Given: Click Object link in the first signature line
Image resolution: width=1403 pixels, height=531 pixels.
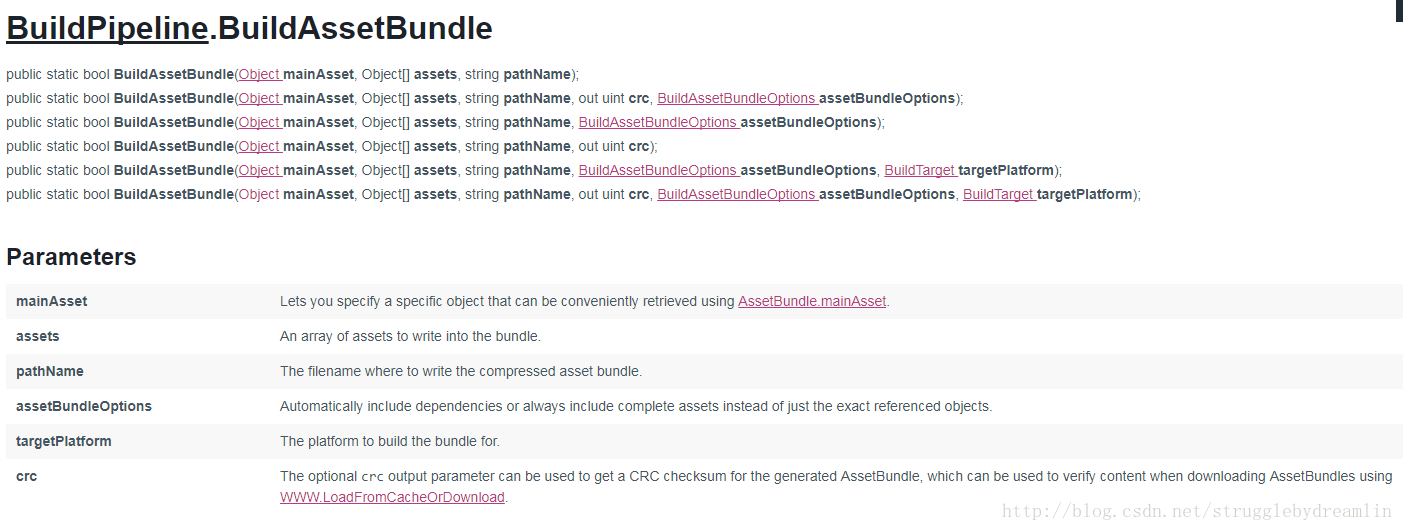Looking at the screenshot, I should (x=259, y=74).
